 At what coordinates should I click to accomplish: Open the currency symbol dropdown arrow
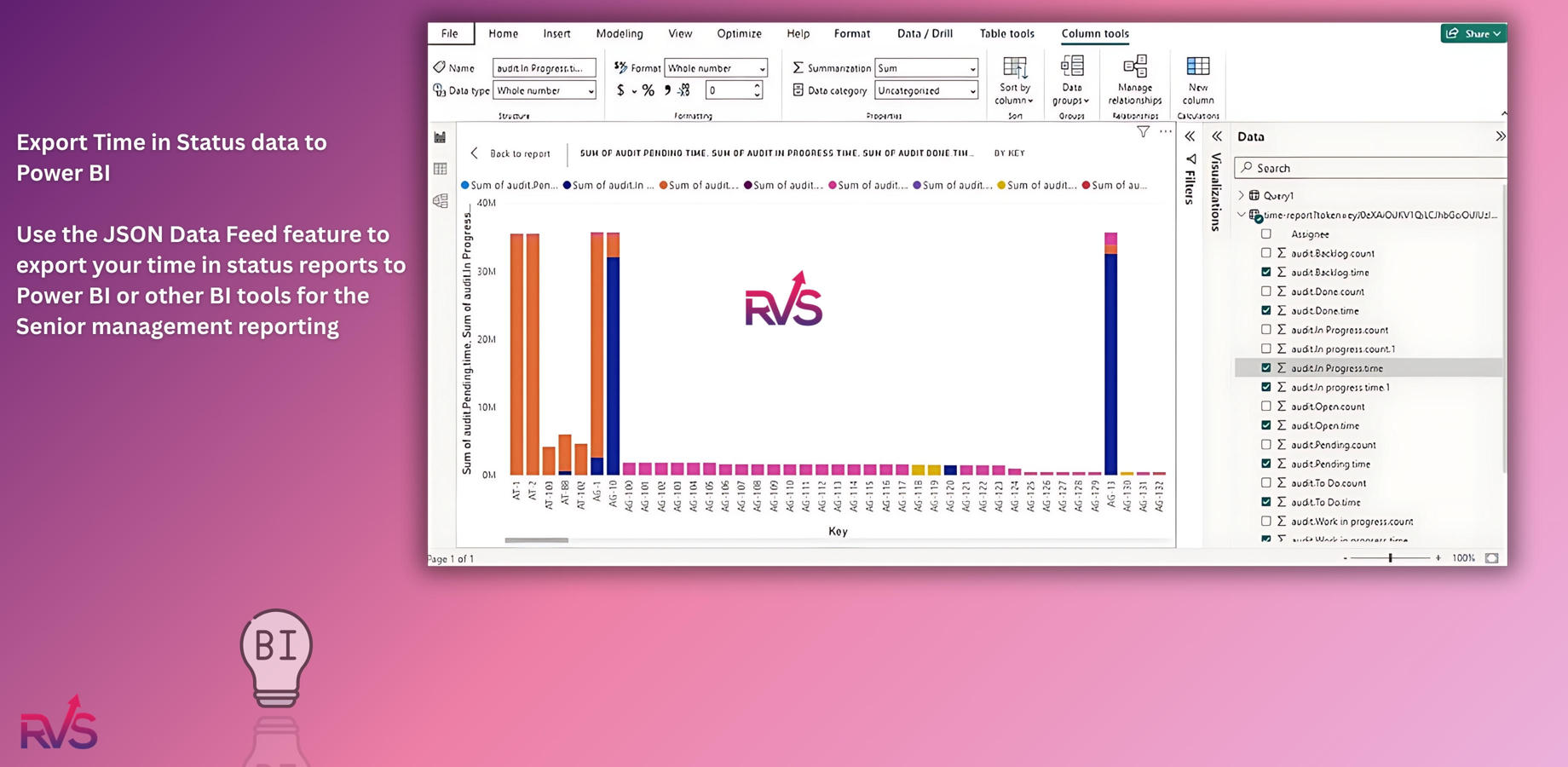634,91
